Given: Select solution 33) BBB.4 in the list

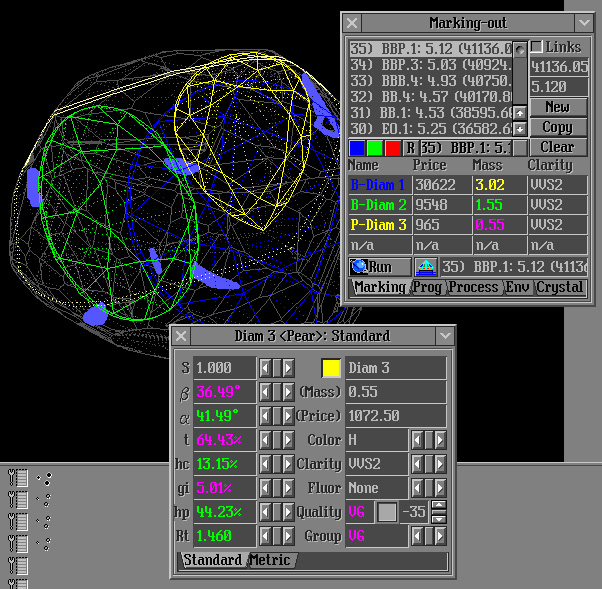Looking at the screenshot, I should pos(430,80).
